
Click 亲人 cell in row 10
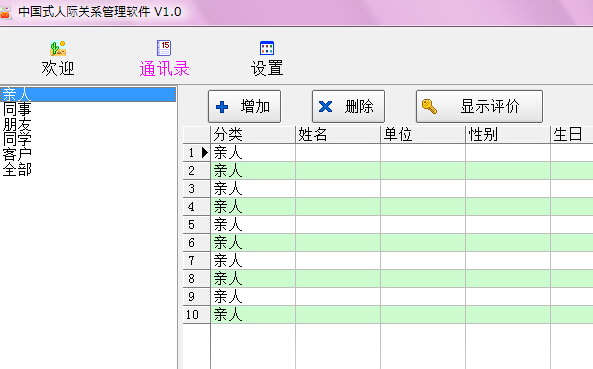click(x=253, y=315)
